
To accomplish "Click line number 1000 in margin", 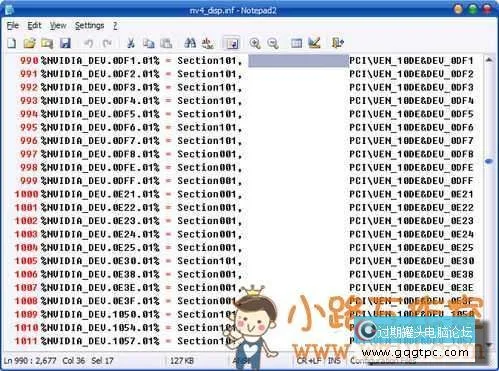I will coord(26,194).
